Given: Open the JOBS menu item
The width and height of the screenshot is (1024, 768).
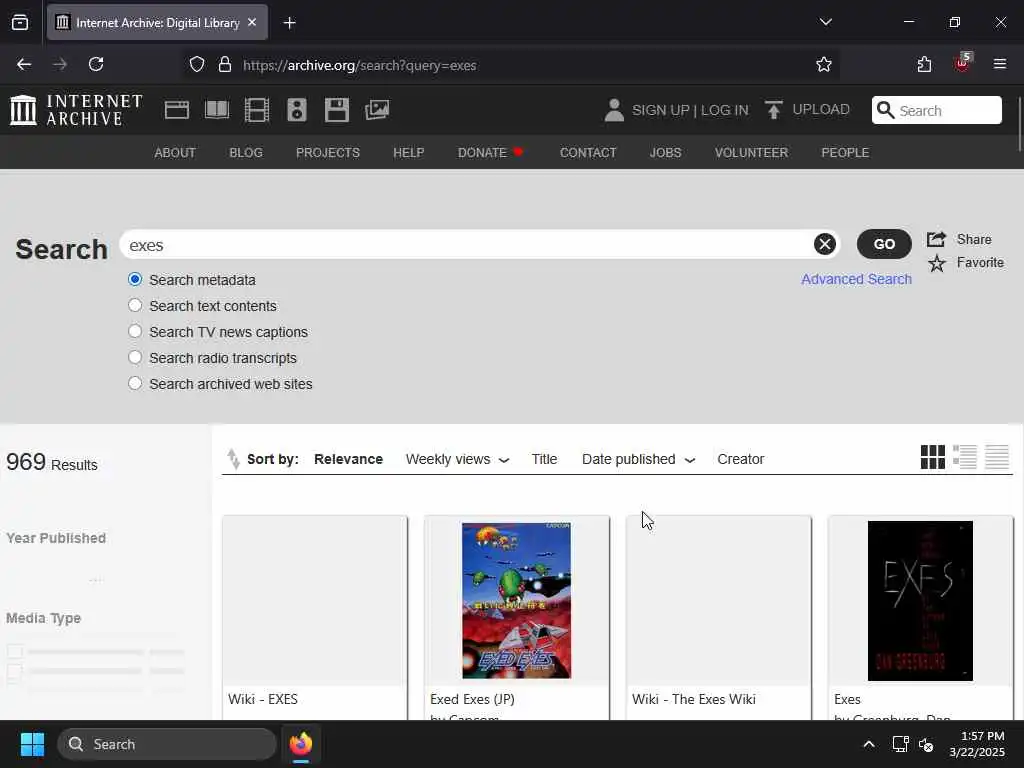Looking at the screenshot, I should tap(665, 153).
